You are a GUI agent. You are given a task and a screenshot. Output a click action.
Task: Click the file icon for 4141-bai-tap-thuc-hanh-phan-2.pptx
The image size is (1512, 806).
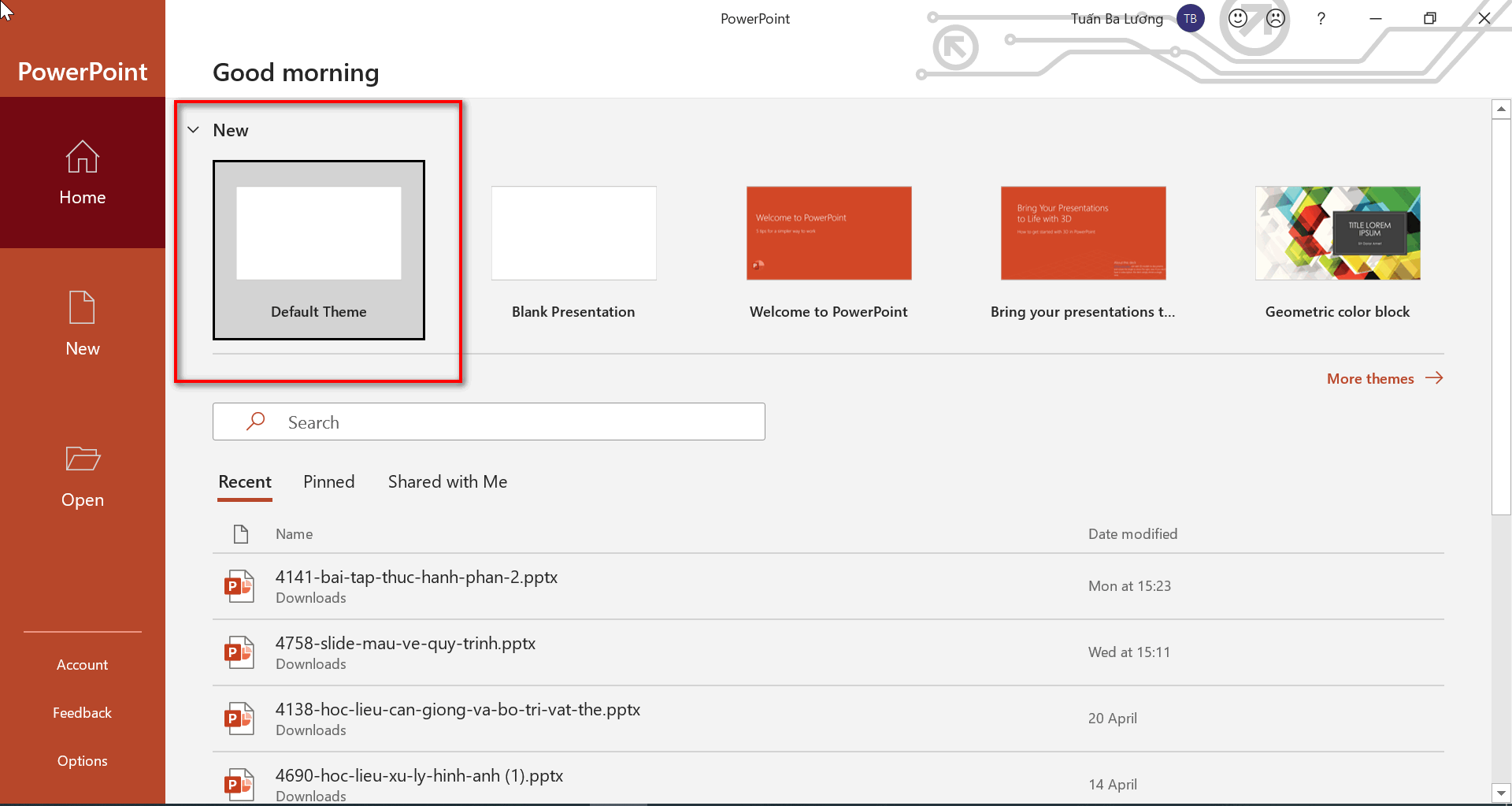pos(239,586)
